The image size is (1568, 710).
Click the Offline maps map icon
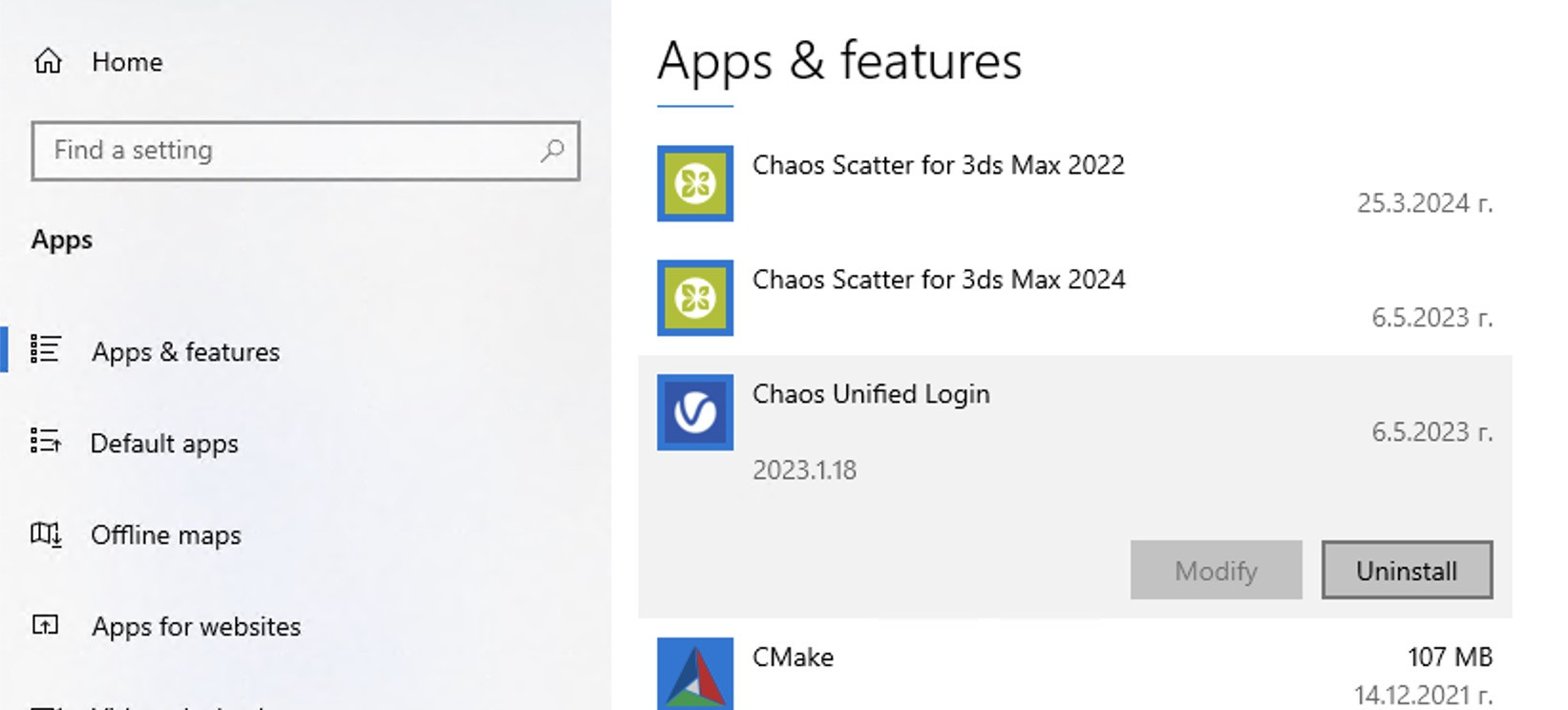(46, 533)
